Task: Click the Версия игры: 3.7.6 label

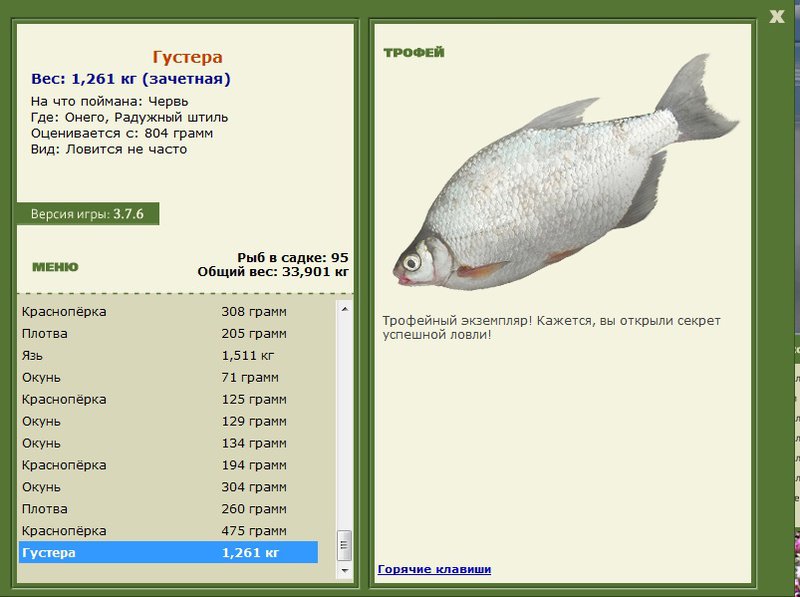Action: pyautogui.click(x=87, y=214)
